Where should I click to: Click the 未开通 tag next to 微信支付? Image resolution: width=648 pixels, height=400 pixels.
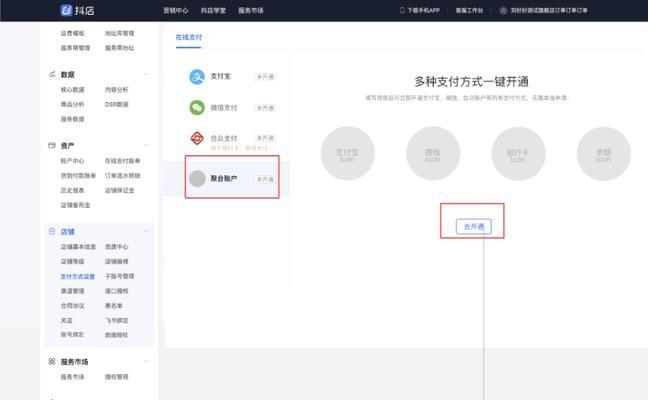[x=265, y=107]
